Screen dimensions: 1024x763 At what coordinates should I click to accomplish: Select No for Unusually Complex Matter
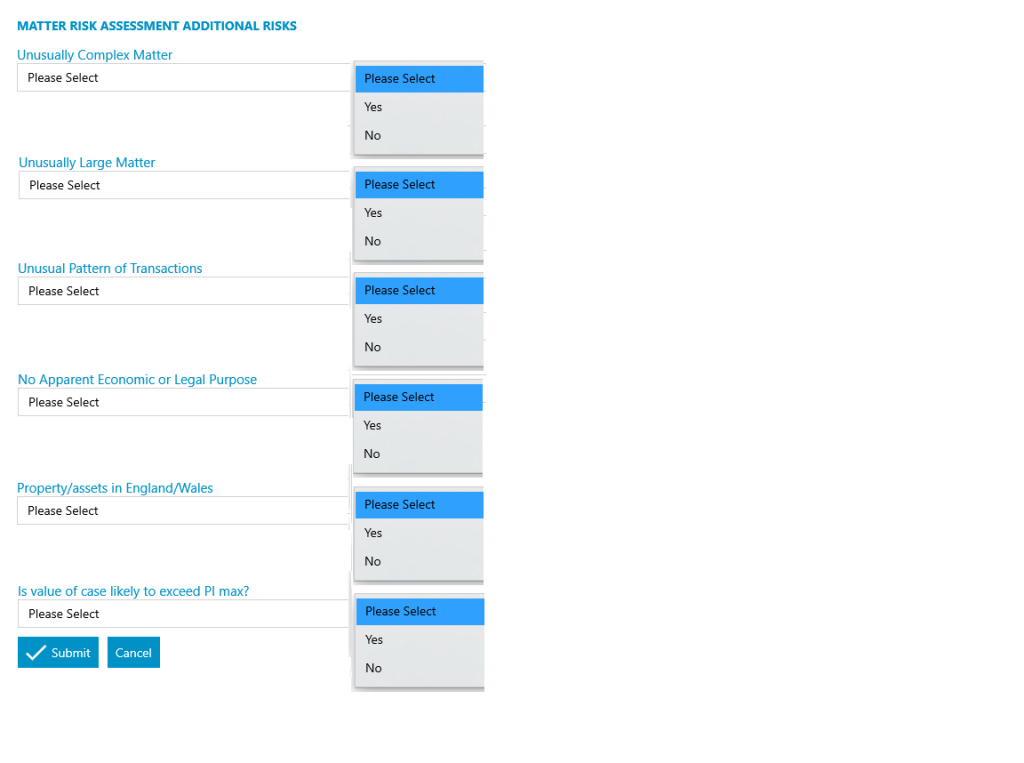pyautogui.click(x=419, y=136)
